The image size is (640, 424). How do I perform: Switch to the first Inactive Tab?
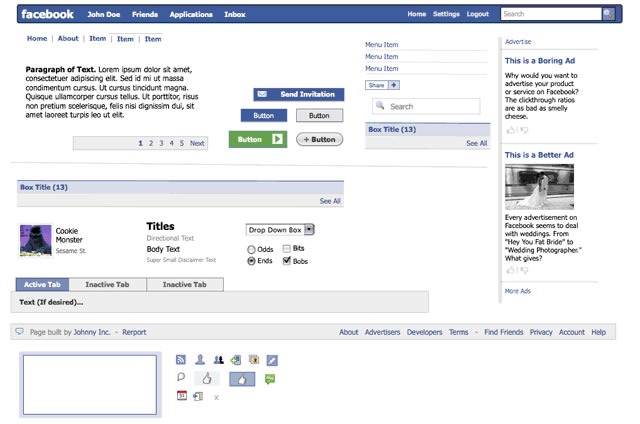[108, 285]
